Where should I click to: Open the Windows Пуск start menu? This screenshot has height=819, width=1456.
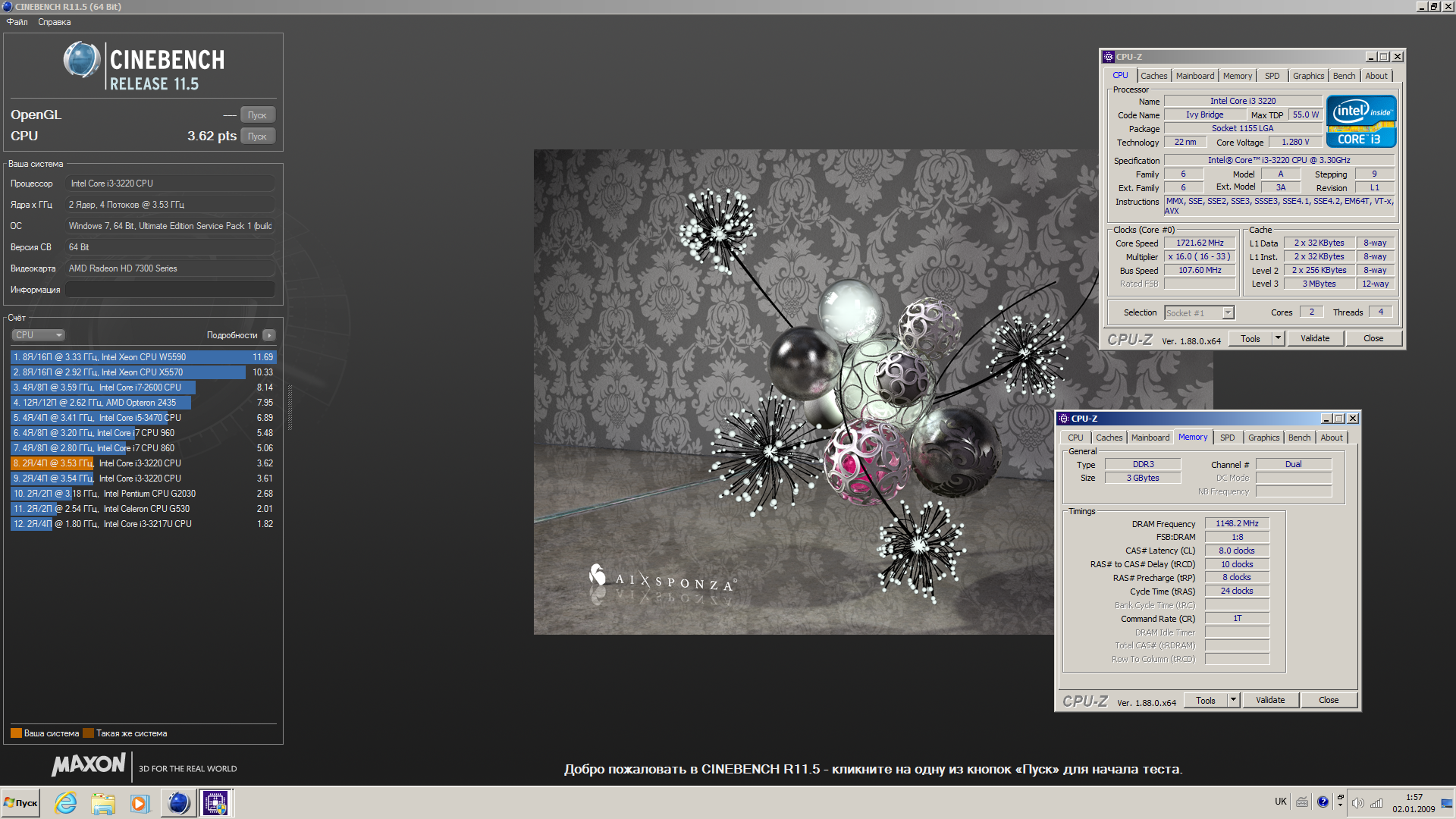pyautogui.click(x=20, y=803)
